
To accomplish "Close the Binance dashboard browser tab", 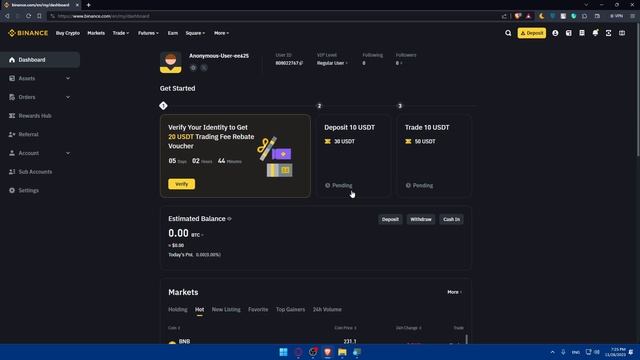I will point(77,5).
